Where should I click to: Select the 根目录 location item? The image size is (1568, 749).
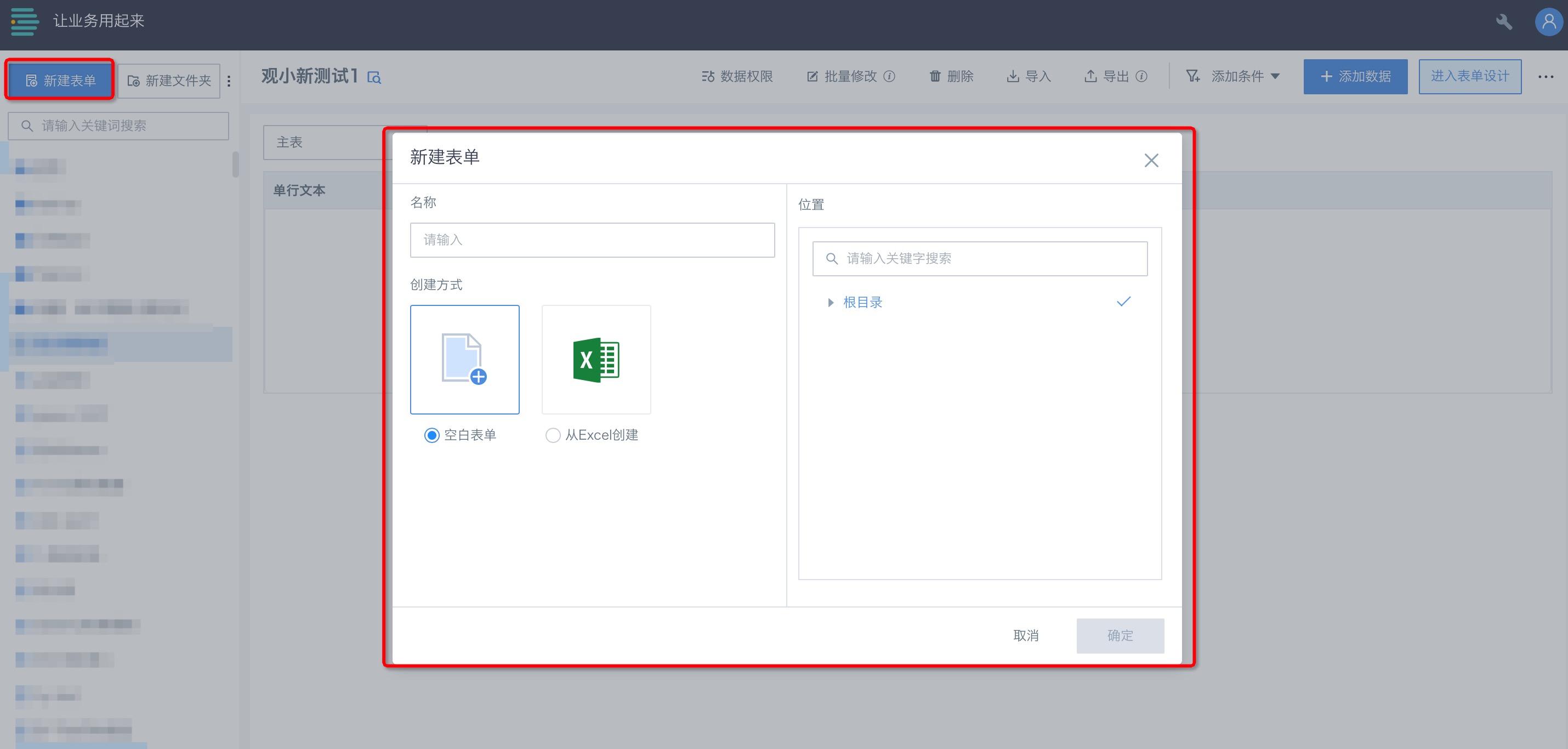tap(862, 303)
